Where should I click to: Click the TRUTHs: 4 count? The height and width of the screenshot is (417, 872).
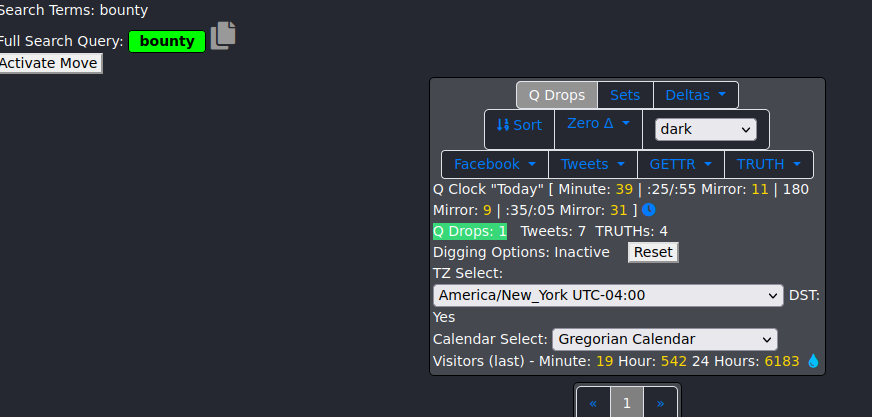point(631,231)
